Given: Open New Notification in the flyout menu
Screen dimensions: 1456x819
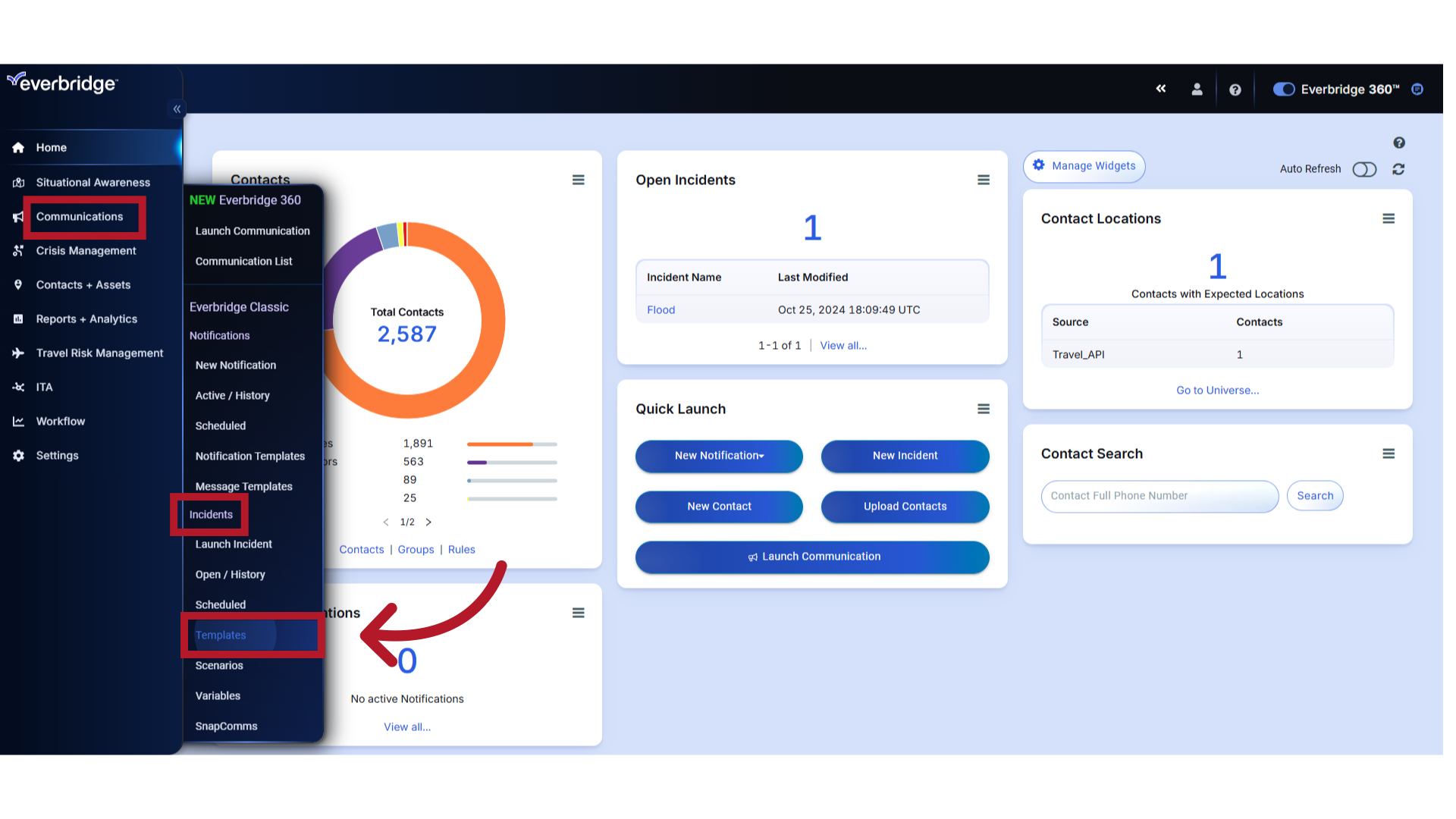Looking at the screenshot, I should coord(236,366).
